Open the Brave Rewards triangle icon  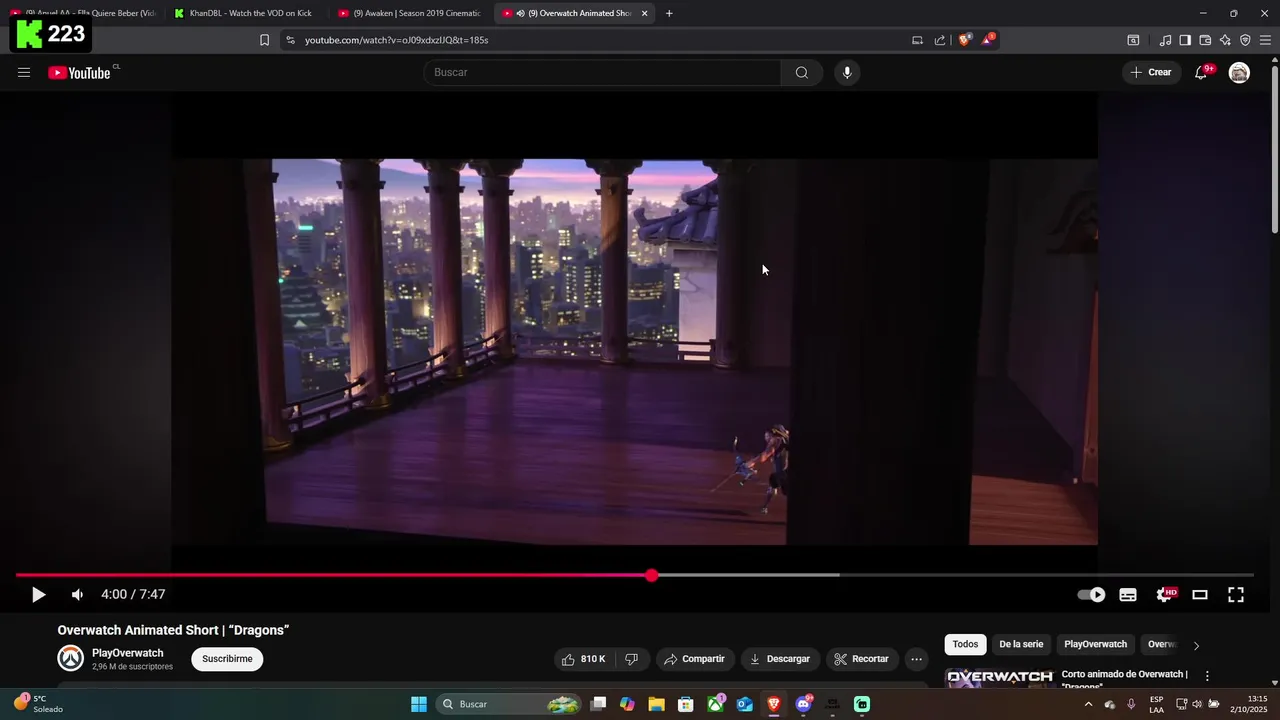[x=988, y=40]
